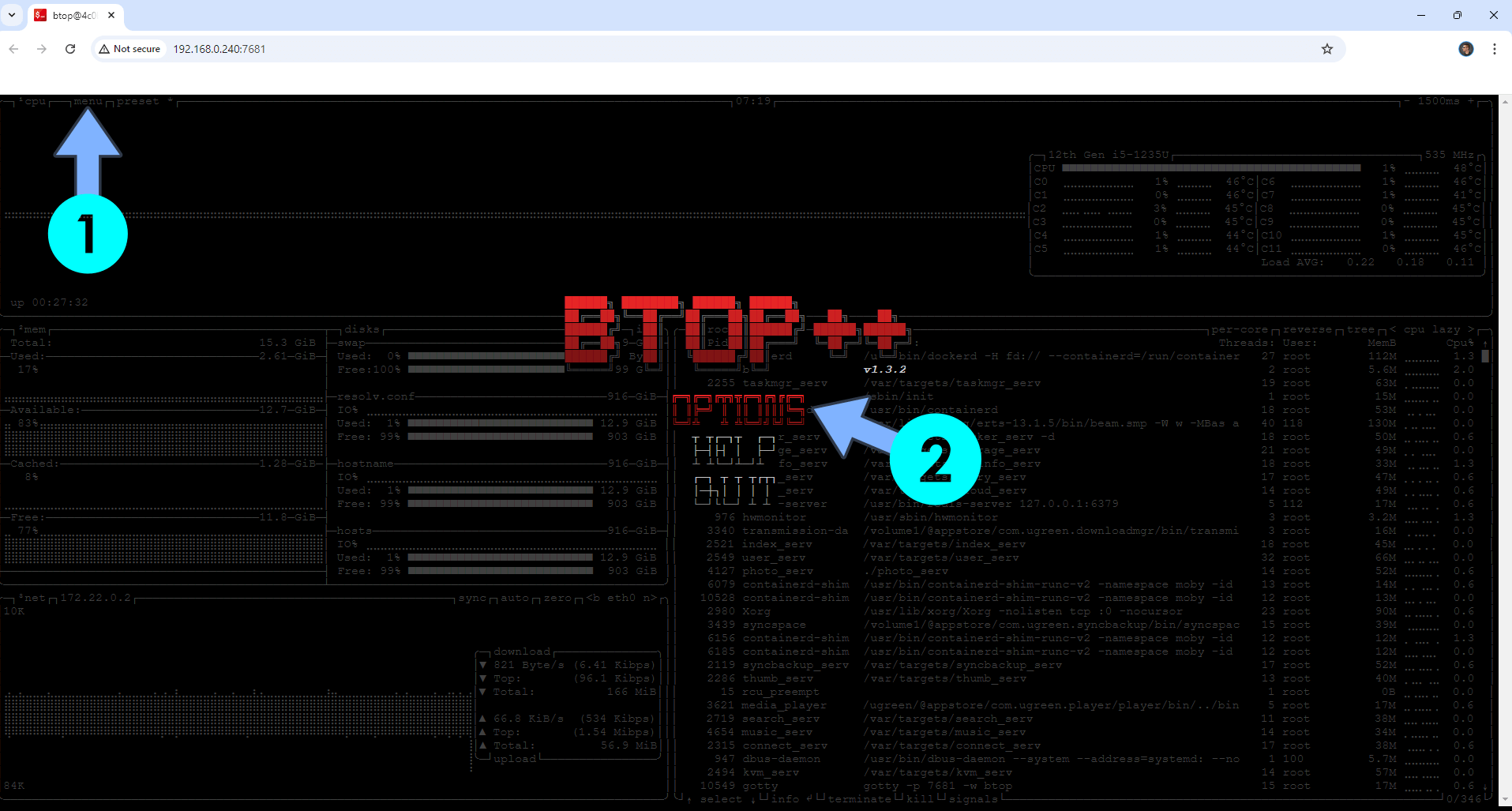Click the Not secure warning icon
Viewport: 1512px width, 811px height.
pyautogui.click(x=106, y=48)
